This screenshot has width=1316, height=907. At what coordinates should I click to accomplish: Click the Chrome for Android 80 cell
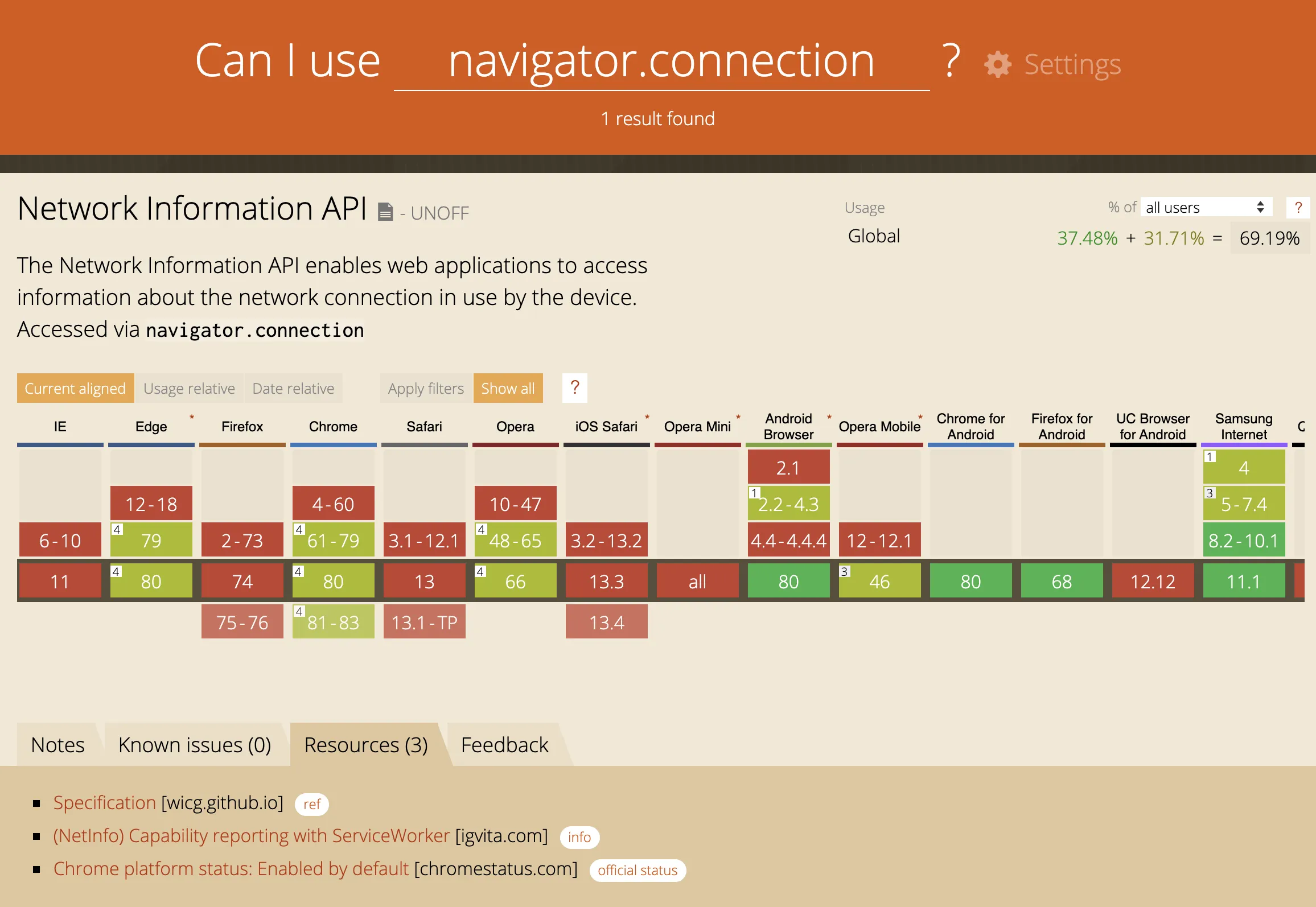coord(971,582)
